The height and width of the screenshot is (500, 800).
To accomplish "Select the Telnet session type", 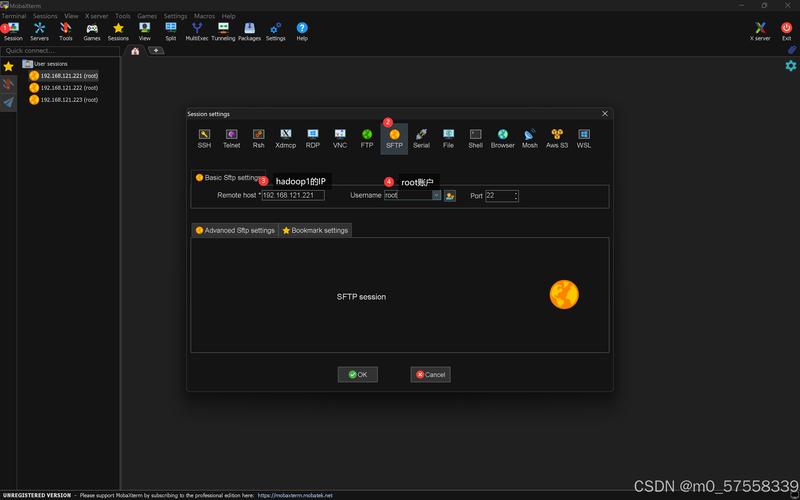I will click(x=232, y=138).
